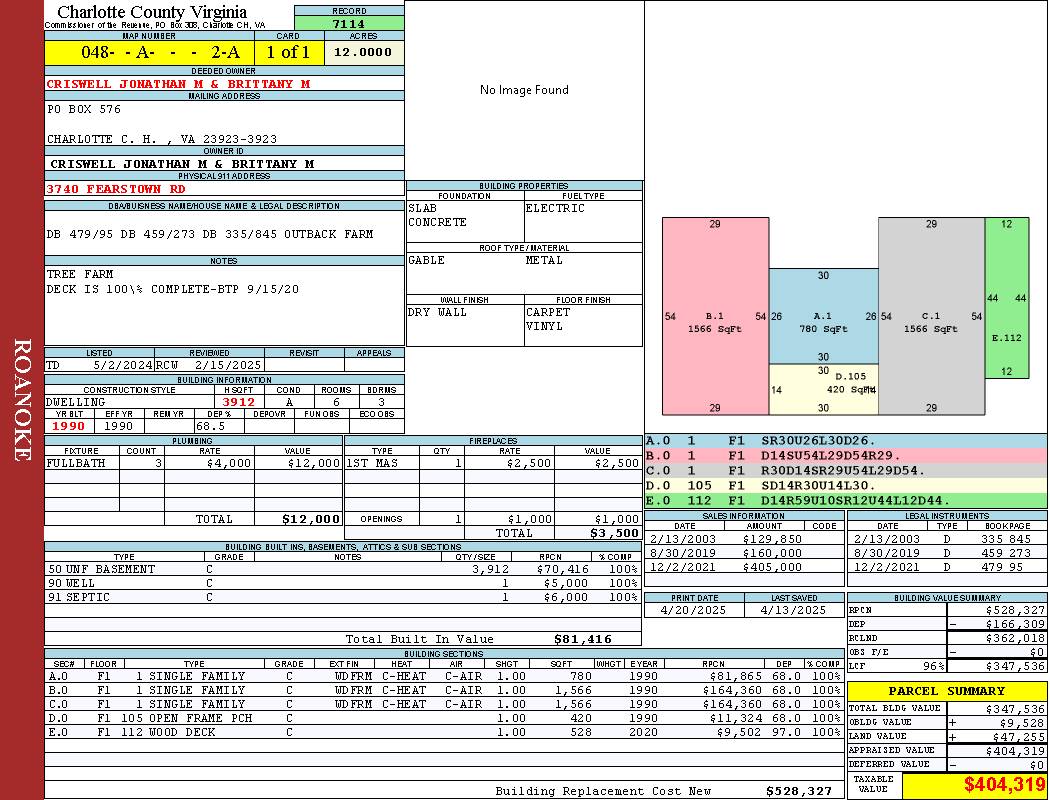Click taxable value $404,319 in red
Screen dimensions: 1050x800
click(x=1004, y=785)
